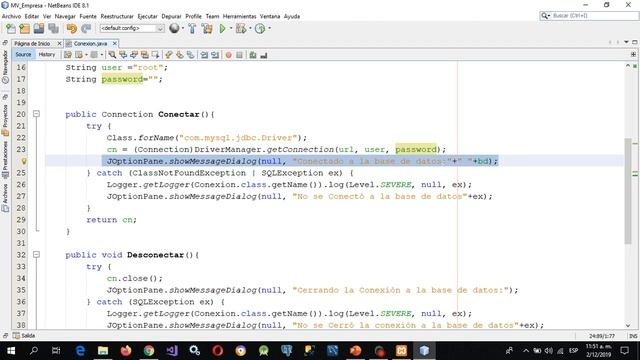Click the Debug Project icon
The height and width of the screenshot is (360, 640).
click(x=241, y=29)
